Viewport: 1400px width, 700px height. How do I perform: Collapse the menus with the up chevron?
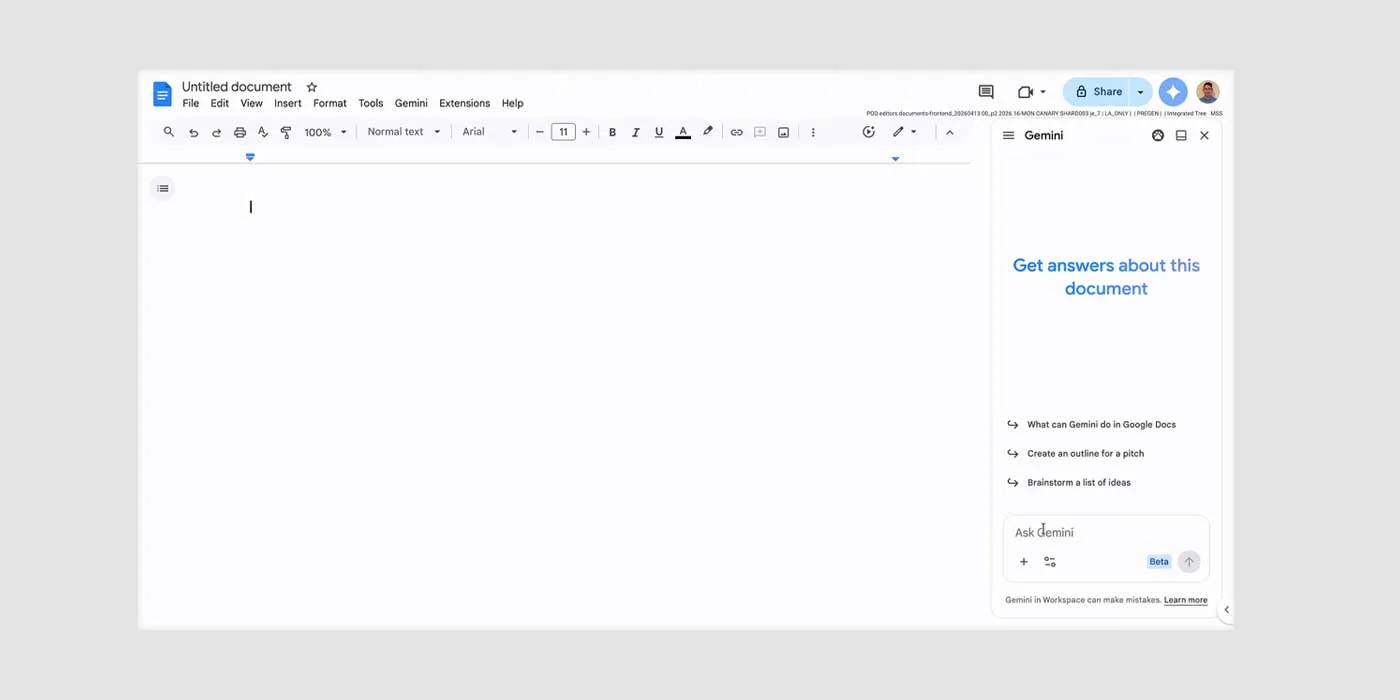pyautogui.click(x=950, y=132)
